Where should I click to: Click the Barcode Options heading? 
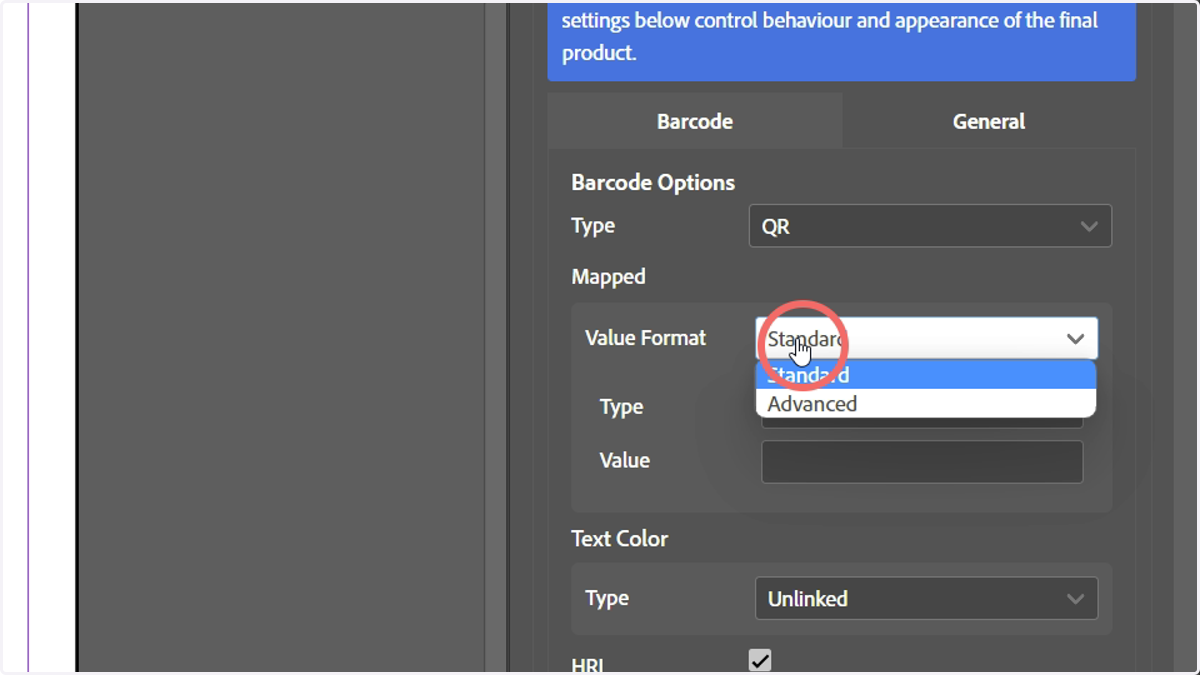coord(653,183)
